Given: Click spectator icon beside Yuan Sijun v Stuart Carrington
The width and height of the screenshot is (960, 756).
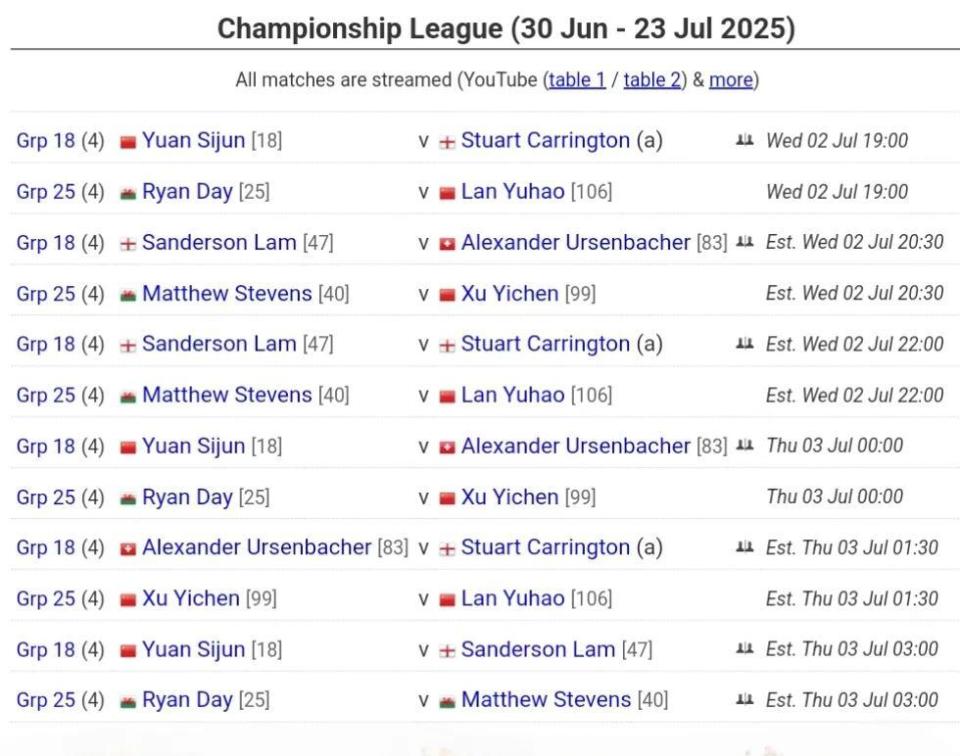Looking at the screenshot, I should (744, 140).
